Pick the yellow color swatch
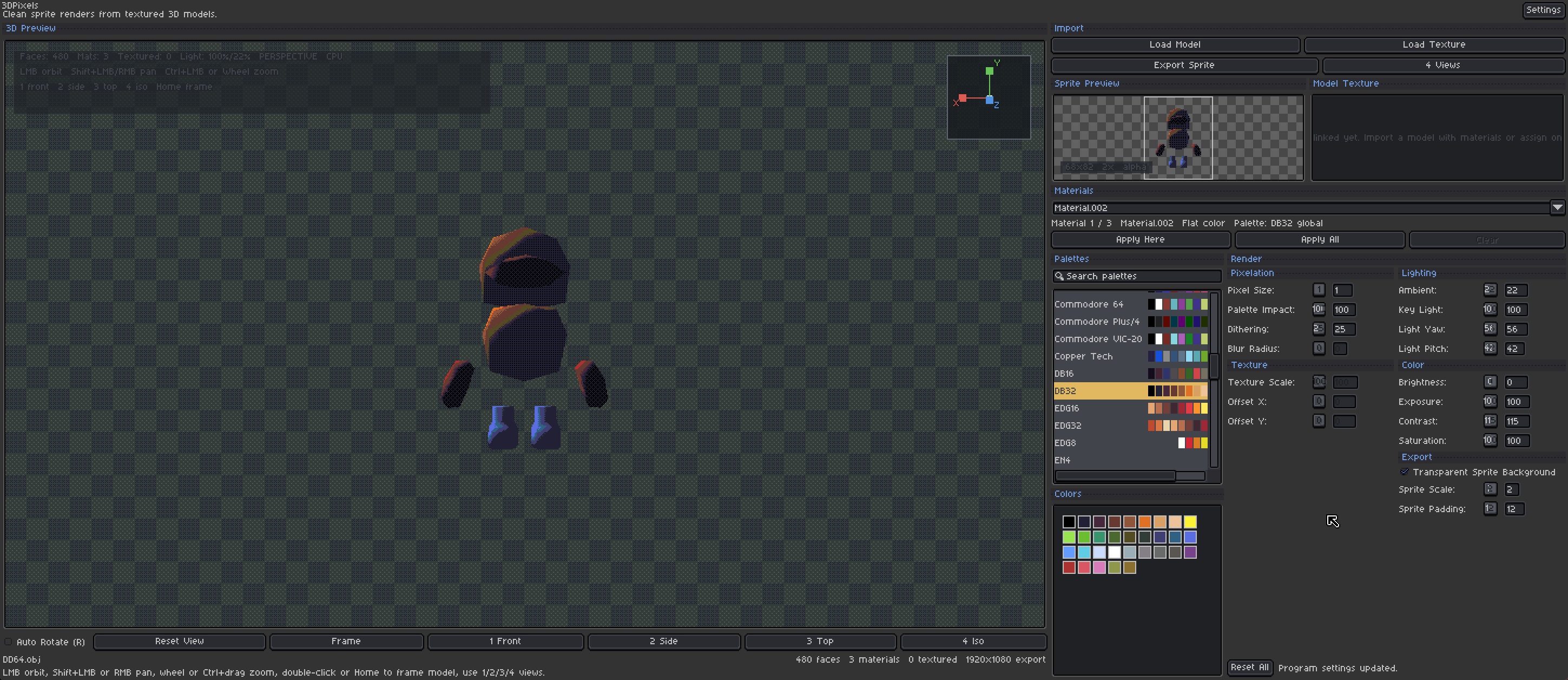 click(1190, 521)
